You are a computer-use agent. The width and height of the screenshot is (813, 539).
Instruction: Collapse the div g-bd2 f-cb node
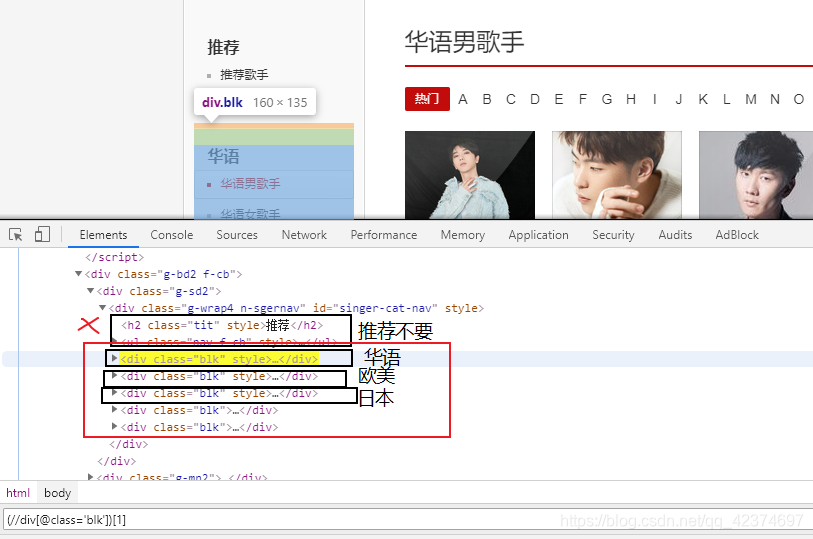click(78, 274)
